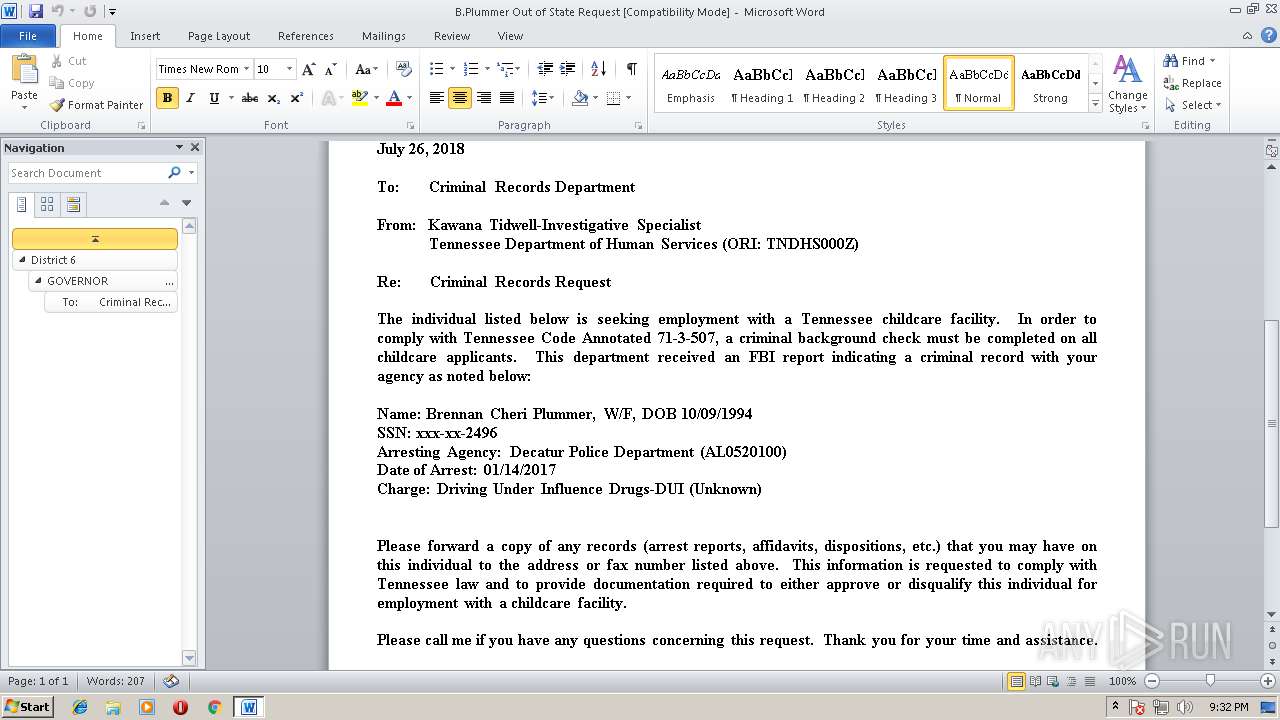This screenshot has width=1280, height=720.
Task: Apply Strong style
Action: point(1051,83)
